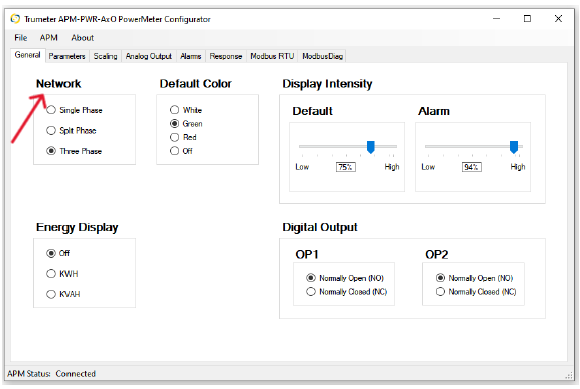Set default color to Green

click(x=186, y=124)
